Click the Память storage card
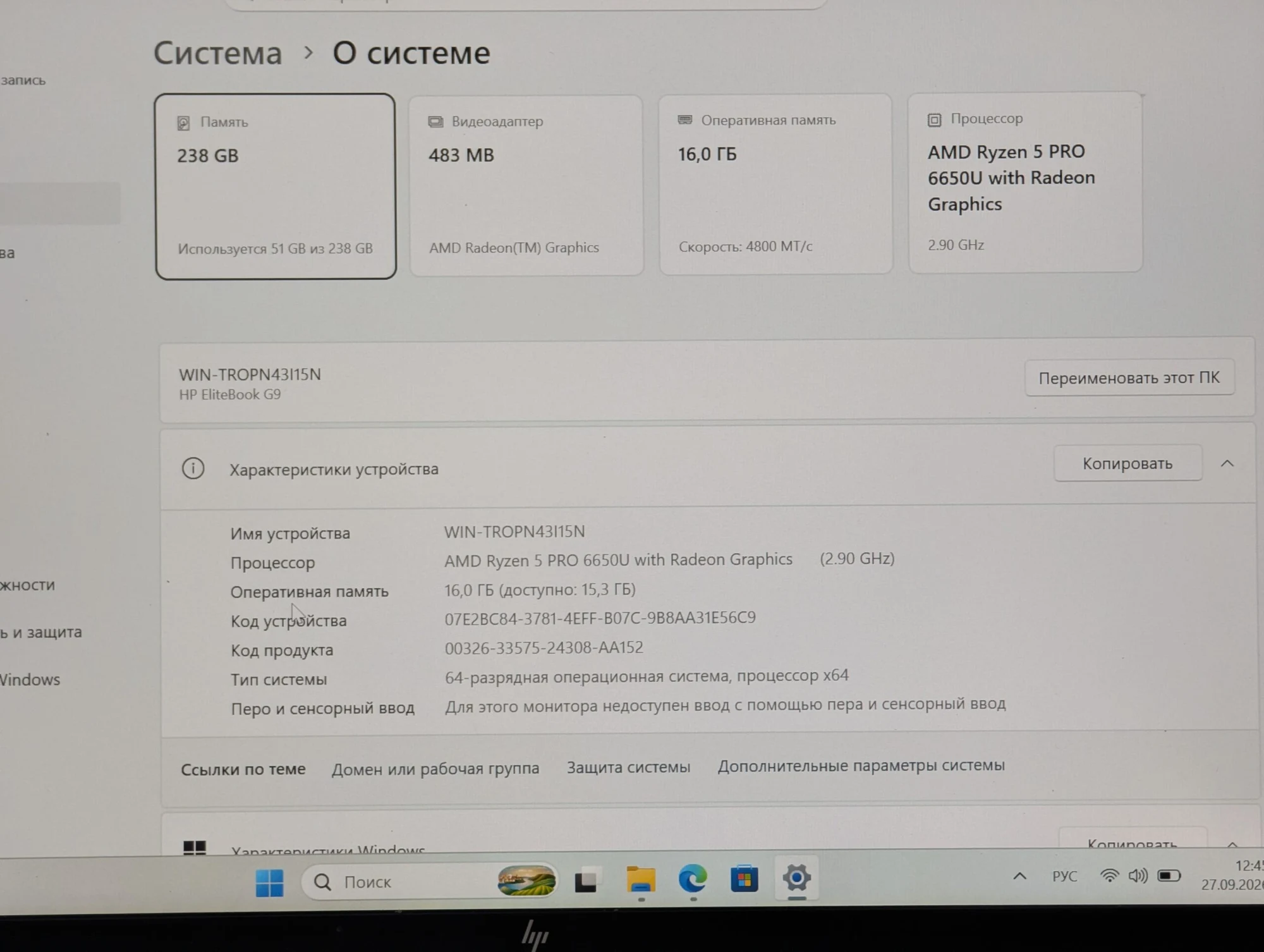The height and width of the screenshot is (952, 1264). point(275,186)
